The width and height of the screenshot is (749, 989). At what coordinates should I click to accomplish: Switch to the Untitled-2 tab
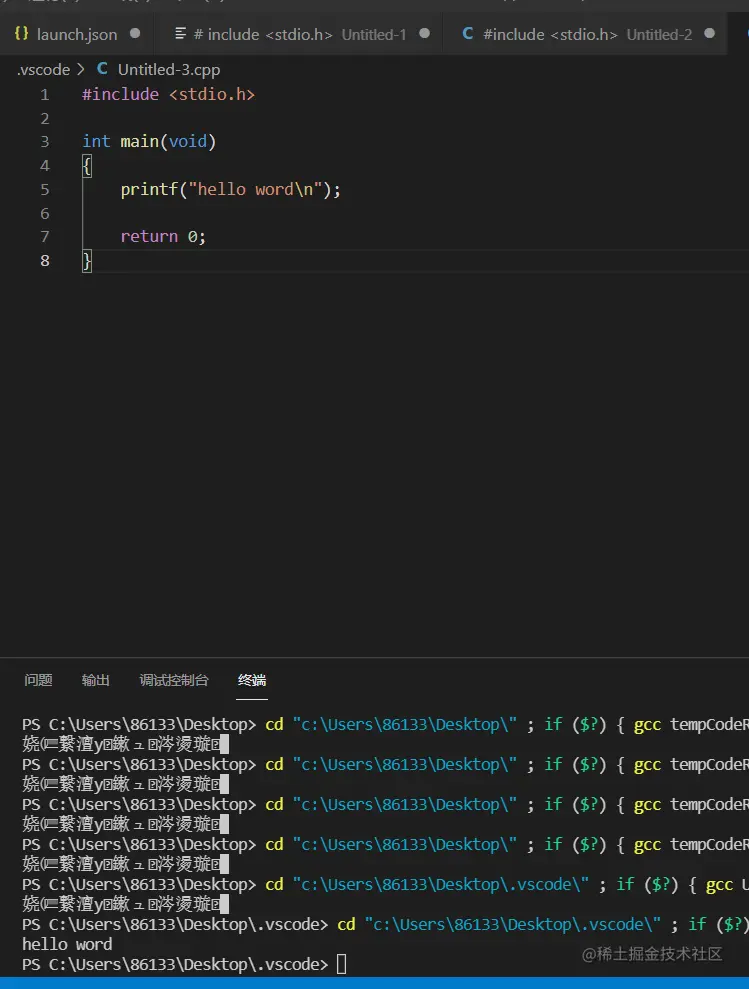pos(586,34)
